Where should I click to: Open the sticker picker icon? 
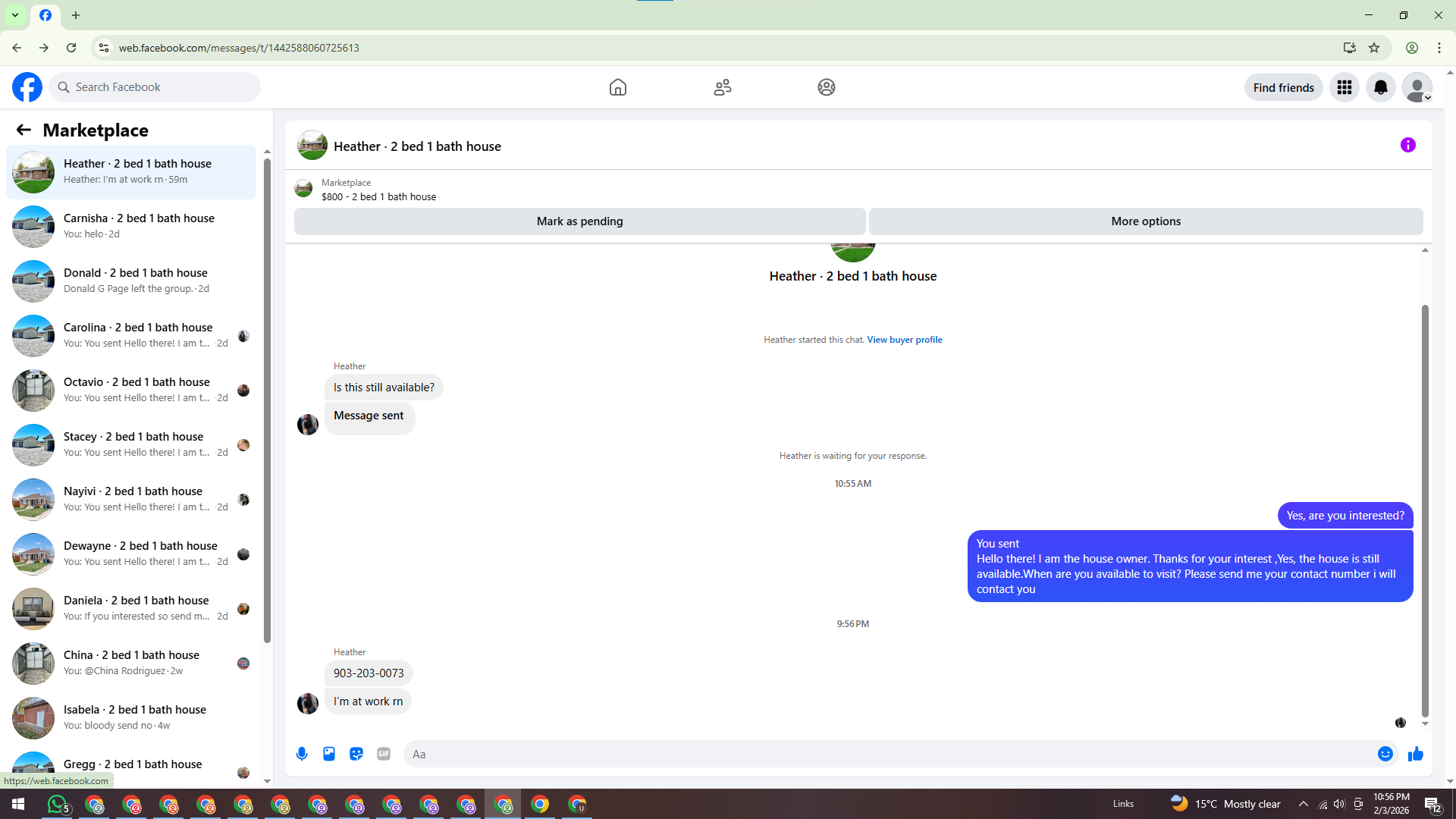tap(356, 754)
